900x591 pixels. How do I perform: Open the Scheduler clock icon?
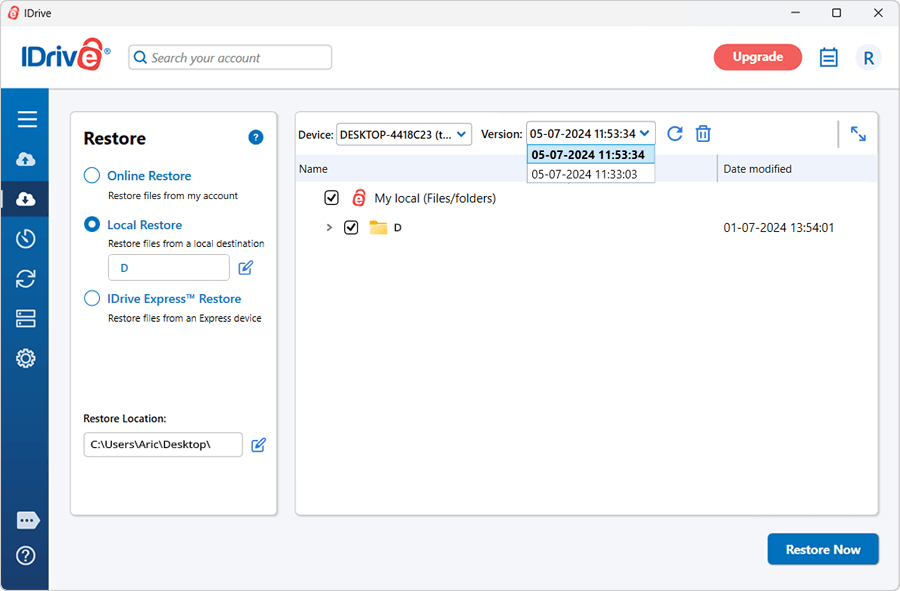coord(25,239)
